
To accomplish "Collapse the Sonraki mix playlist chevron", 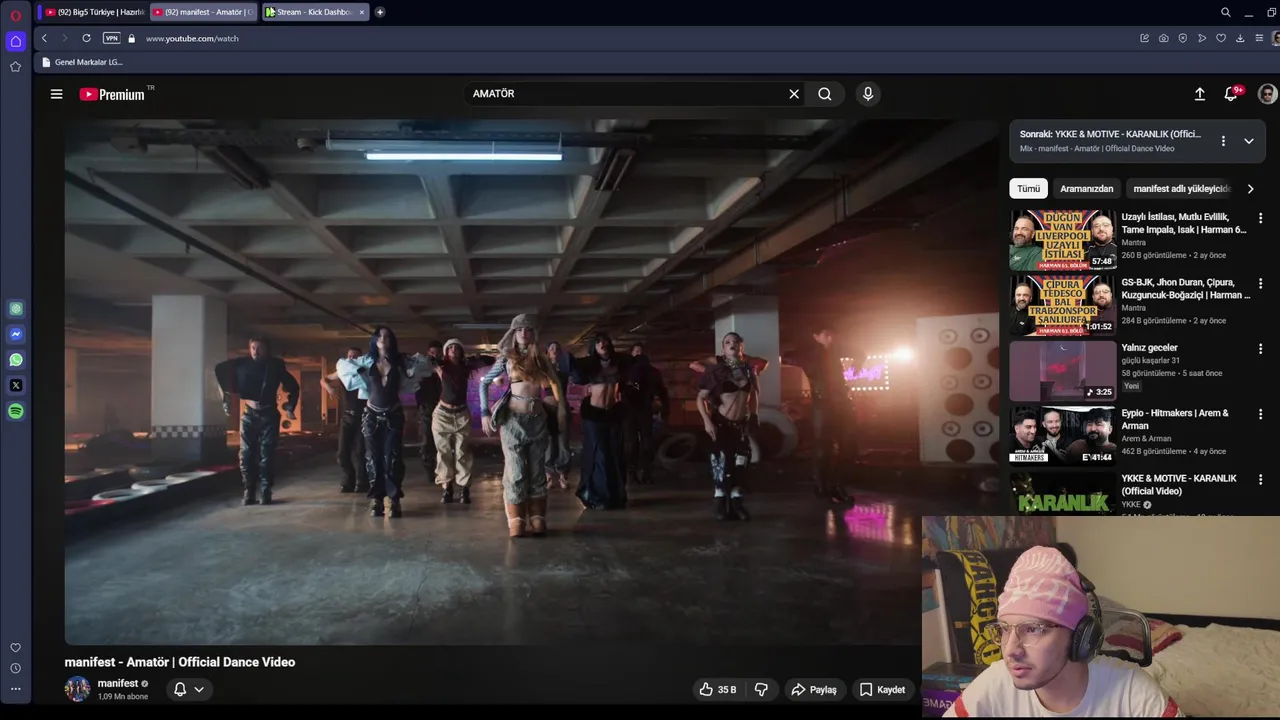I will point(1249,141).
